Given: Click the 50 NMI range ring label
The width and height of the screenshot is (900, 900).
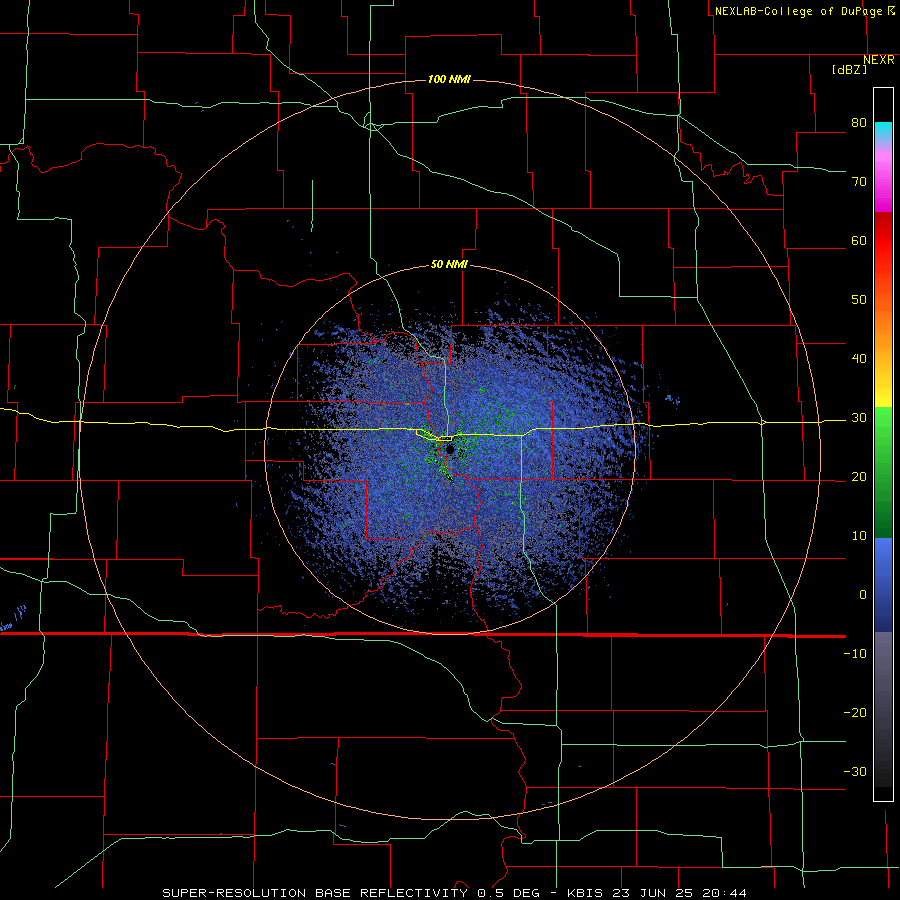Looking at the screenshot, I should pos(449,265).
